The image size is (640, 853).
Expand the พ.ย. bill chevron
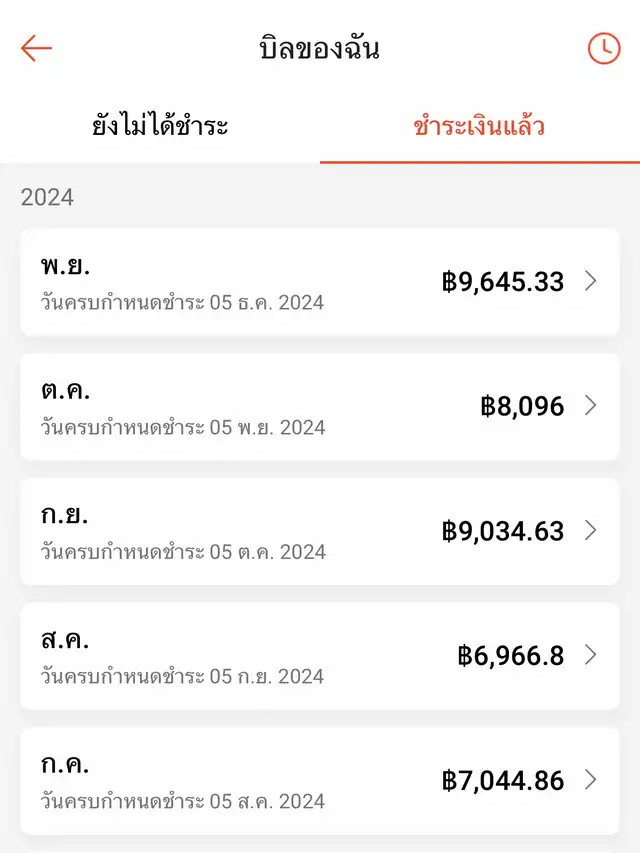coord(590,281)
